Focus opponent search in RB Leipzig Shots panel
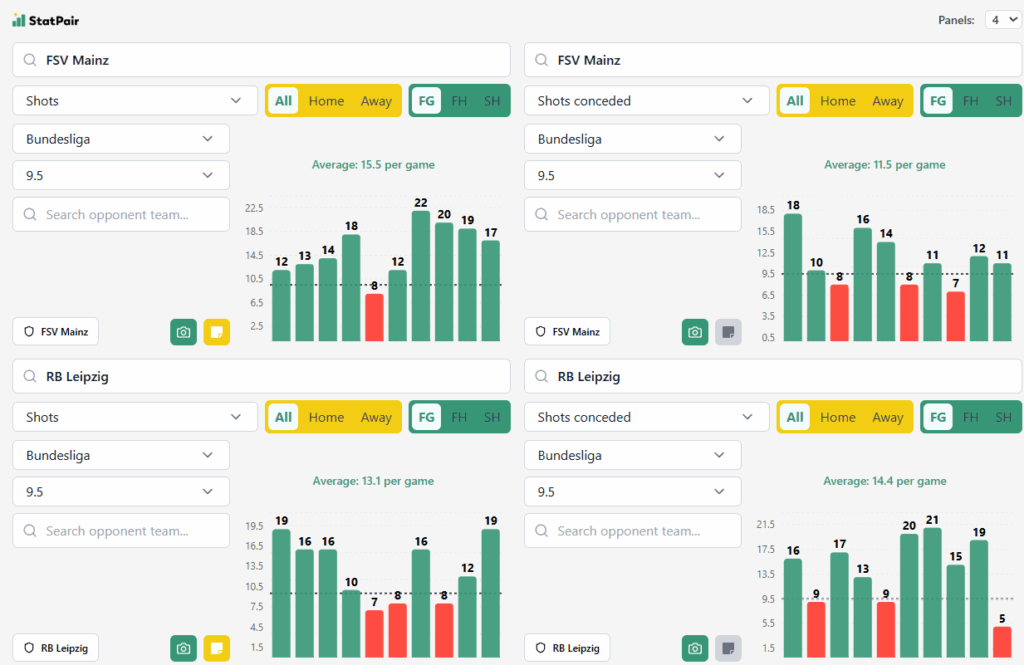Viewport: 1024px width, 665px height. pyautogui.click(x=121, y=530)
